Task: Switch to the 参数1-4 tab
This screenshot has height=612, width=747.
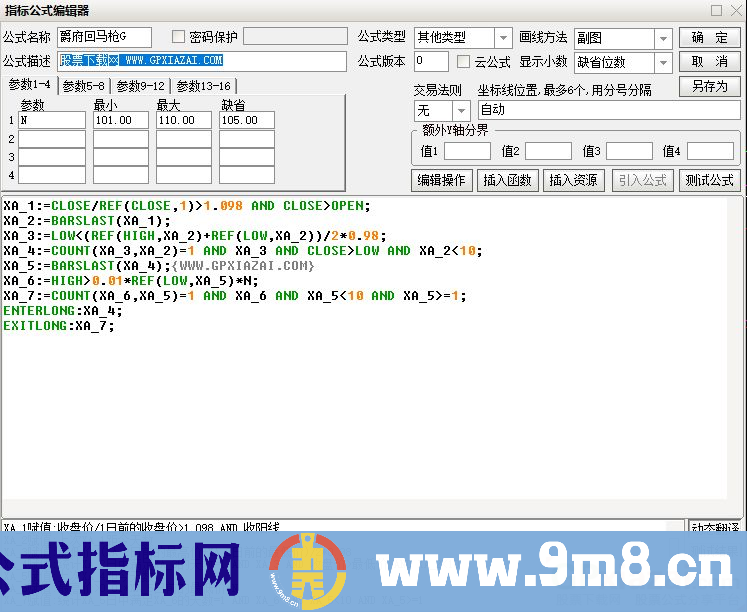Action: tap(30, 85)
